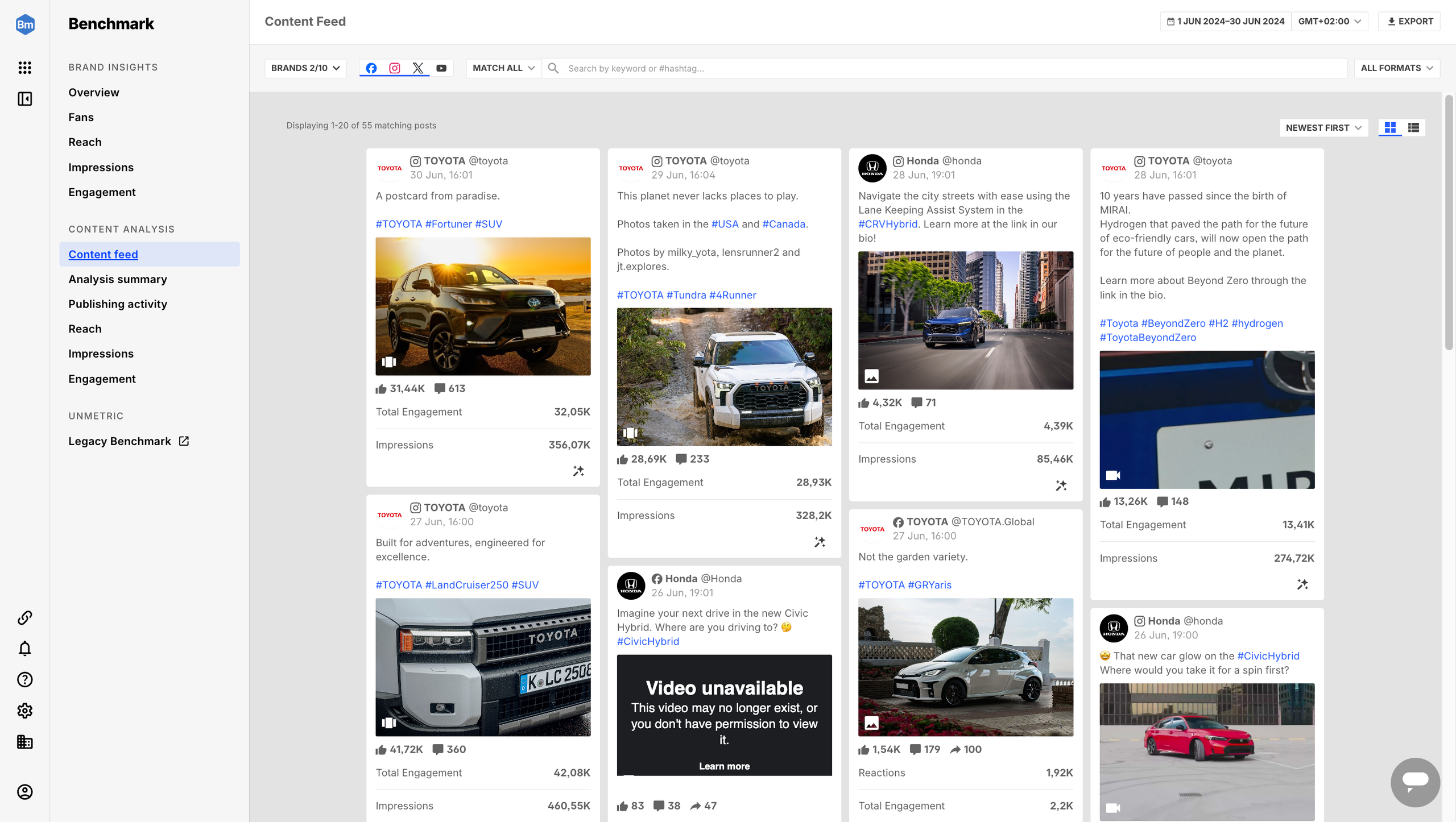This screenshot has height=822, width=1456.
Task: Open the NEWEST FIRST sort dropdown
Action: click(x=1324, y=128)
